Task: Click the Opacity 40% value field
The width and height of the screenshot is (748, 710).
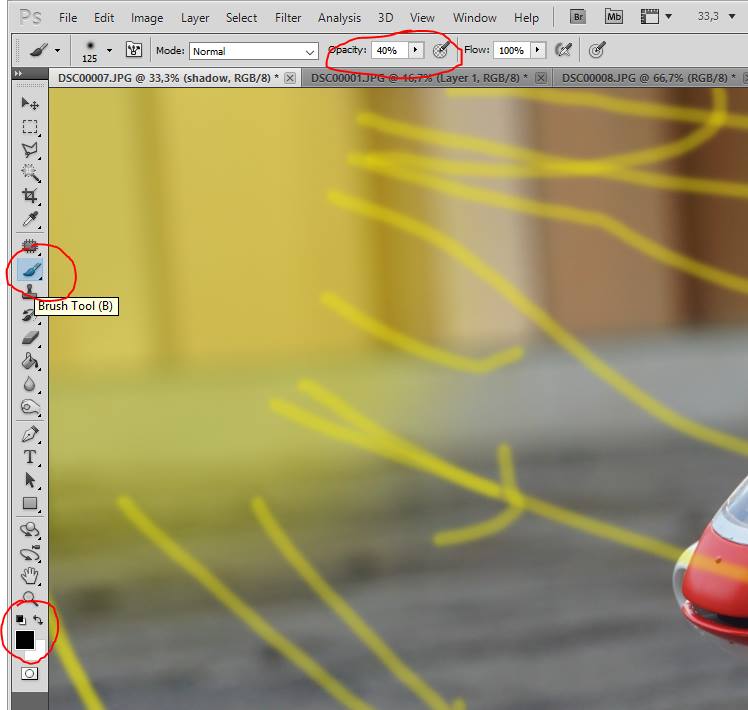Action: (390, 50)
